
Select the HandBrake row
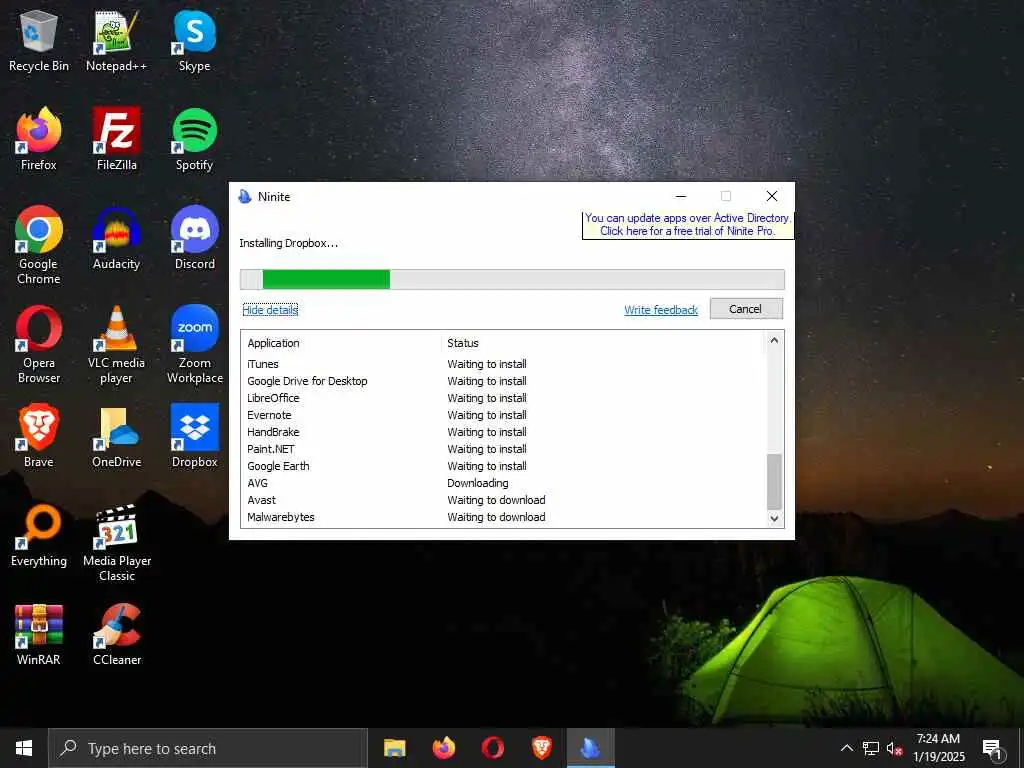click(503, 432)
